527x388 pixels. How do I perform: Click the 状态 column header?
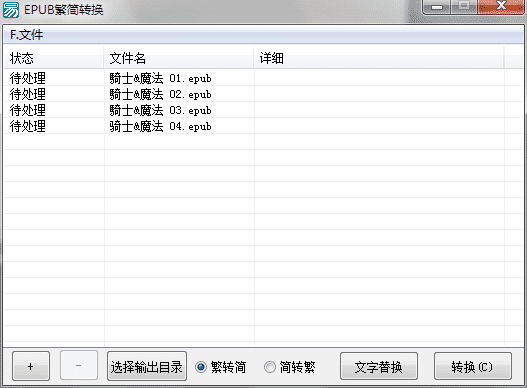pyautogui.click(x=54, y=58)
